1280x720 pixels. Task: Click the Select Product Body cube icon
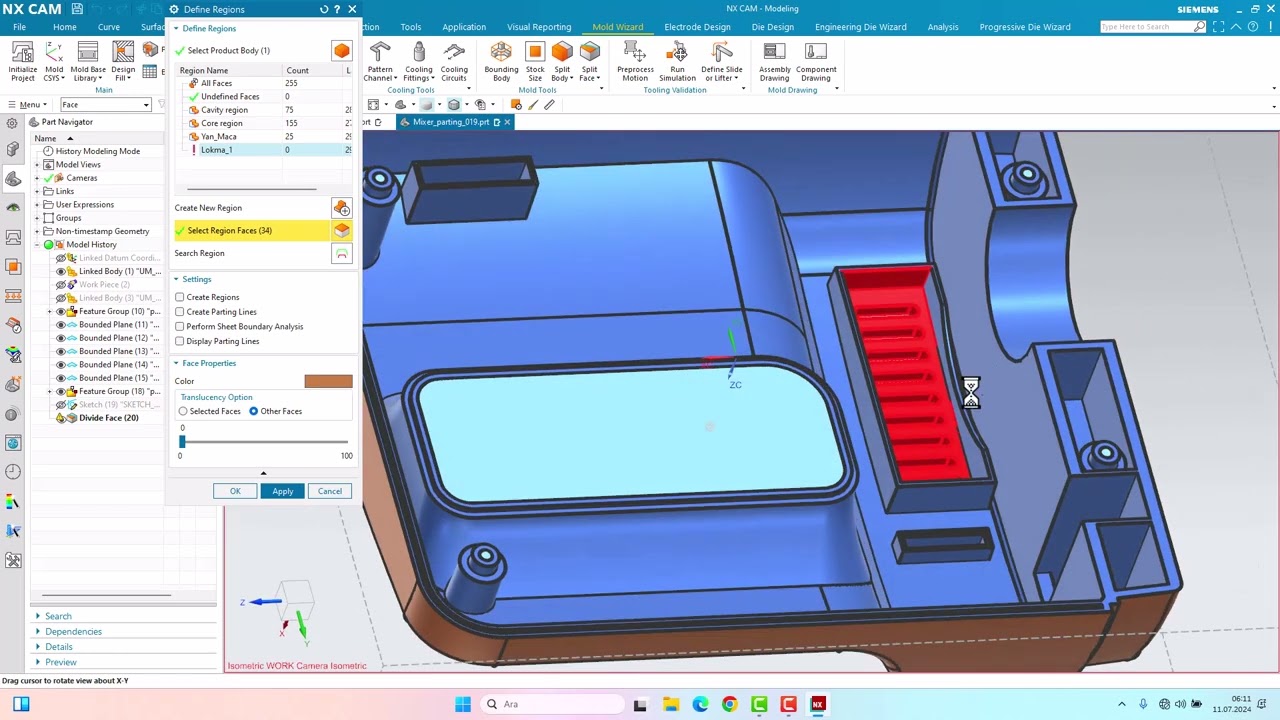(x=342, y=50)
